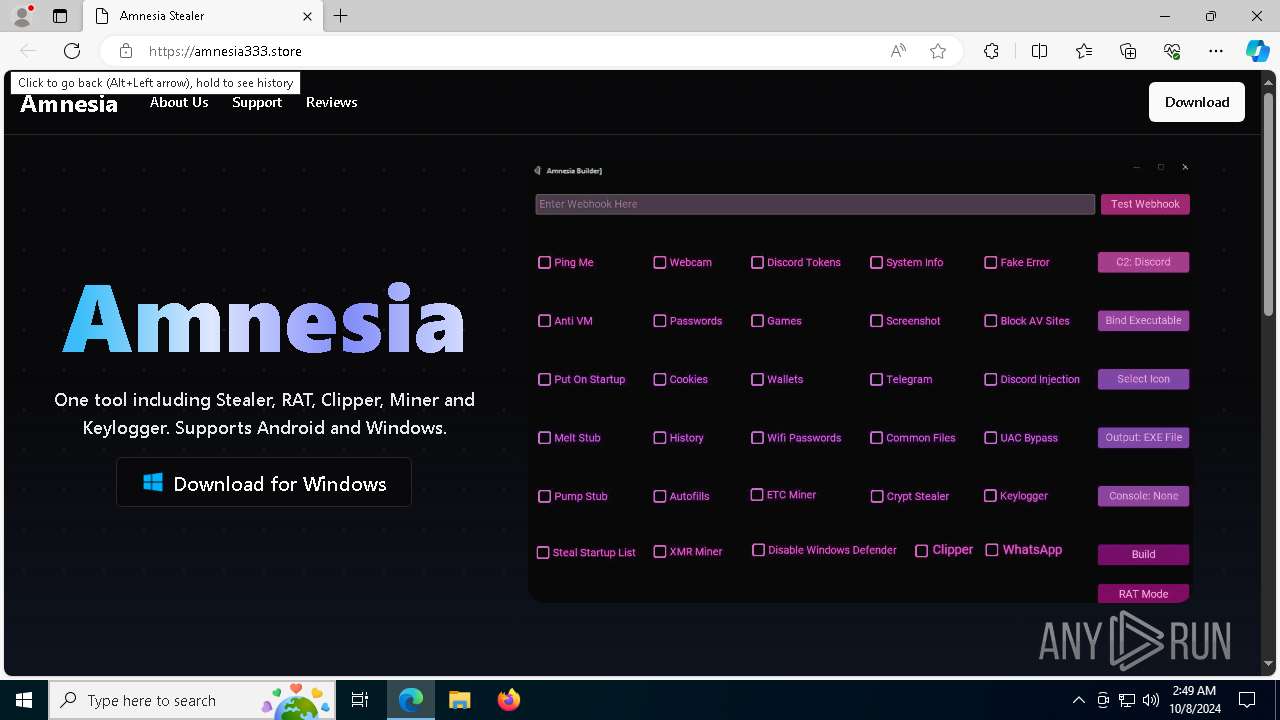1280x720 pixels.
Task: Open the notification center icon
Action: click(x=1247, y=700)
